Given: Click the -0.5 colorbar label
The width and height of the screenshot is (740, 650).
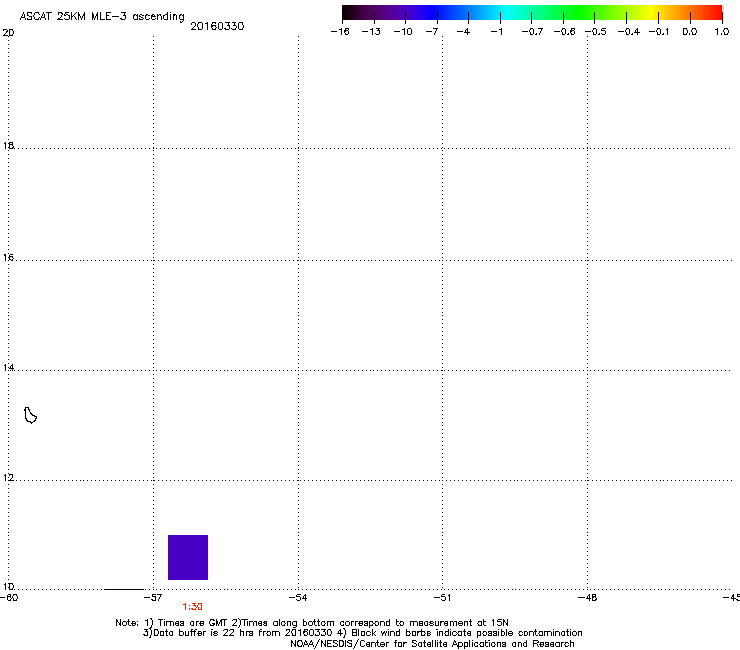Looking at the screenshot, I should click(596, 32).
